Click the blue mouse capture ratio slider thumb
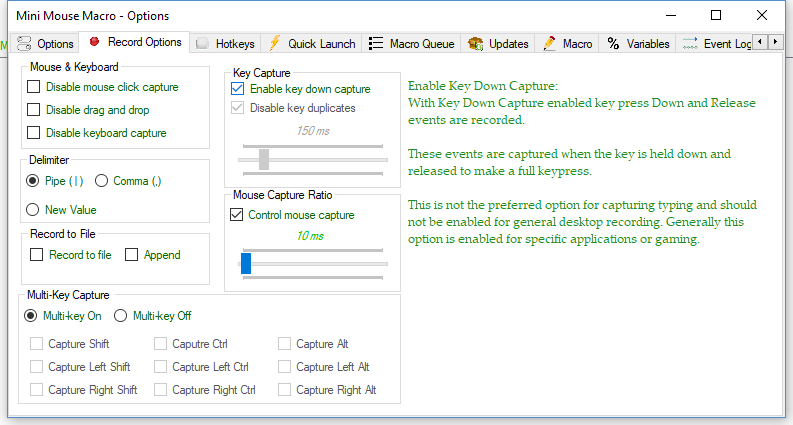 (x=246, y=264)
